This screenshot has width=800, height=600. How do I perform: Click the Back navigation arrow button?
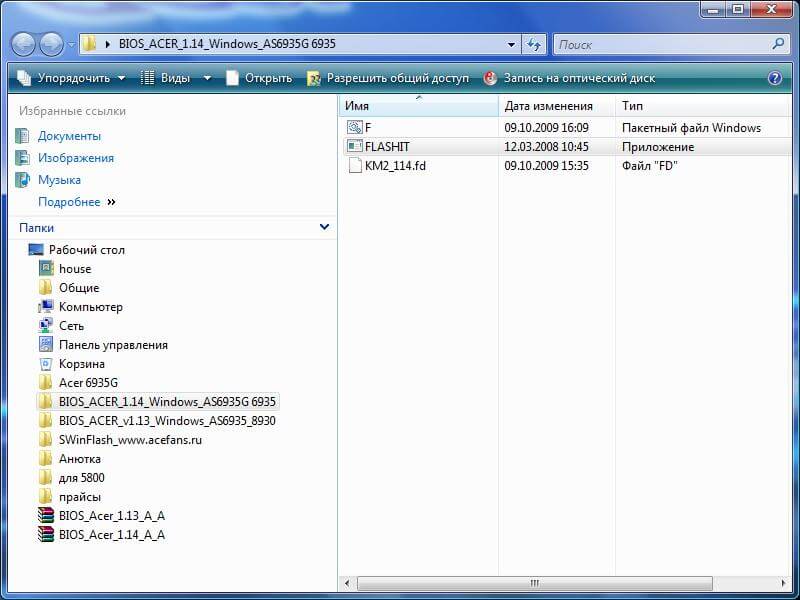tap(24, 44)
